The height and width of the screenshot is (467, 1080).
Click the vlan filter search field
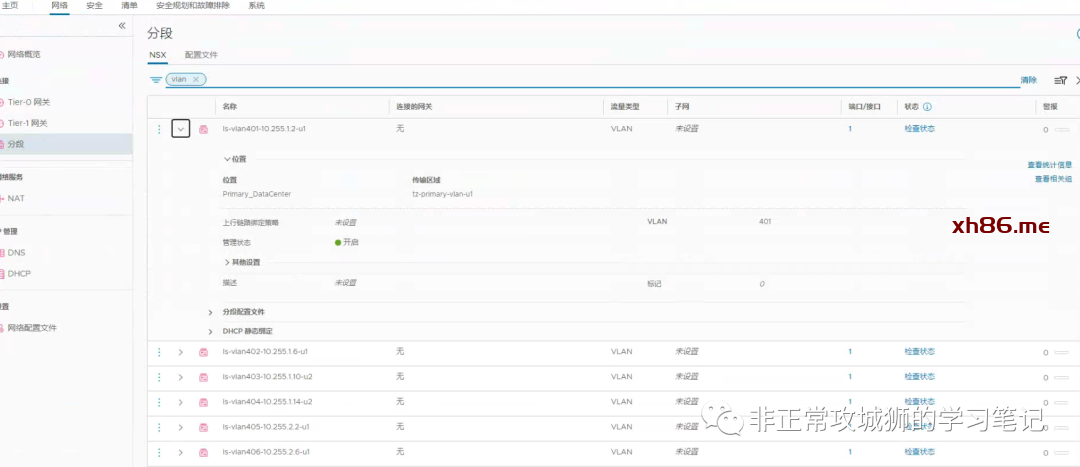[x=600, y=79]
